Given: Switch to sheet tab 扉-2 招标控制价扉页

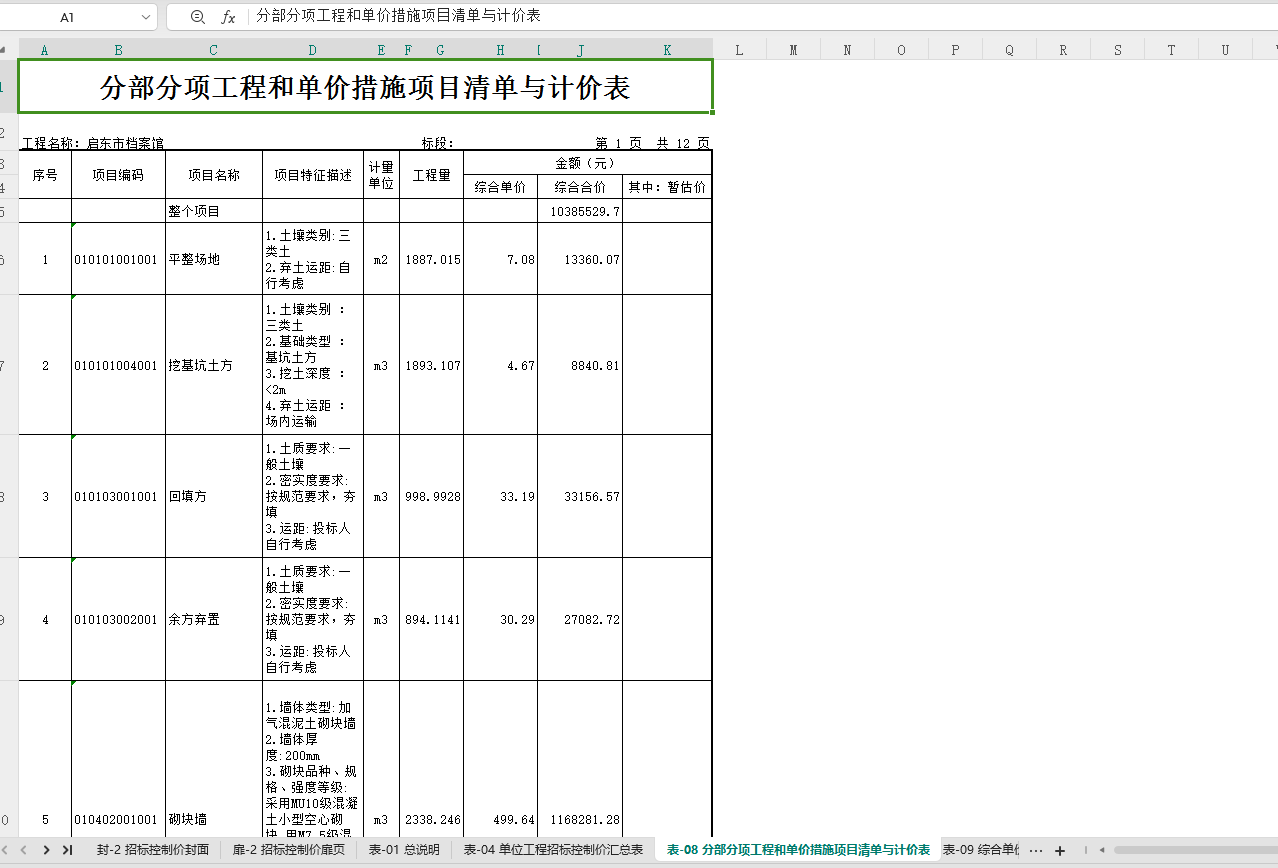Looking at the screenshot, I should pyautogui.click(x=289, y=850).
